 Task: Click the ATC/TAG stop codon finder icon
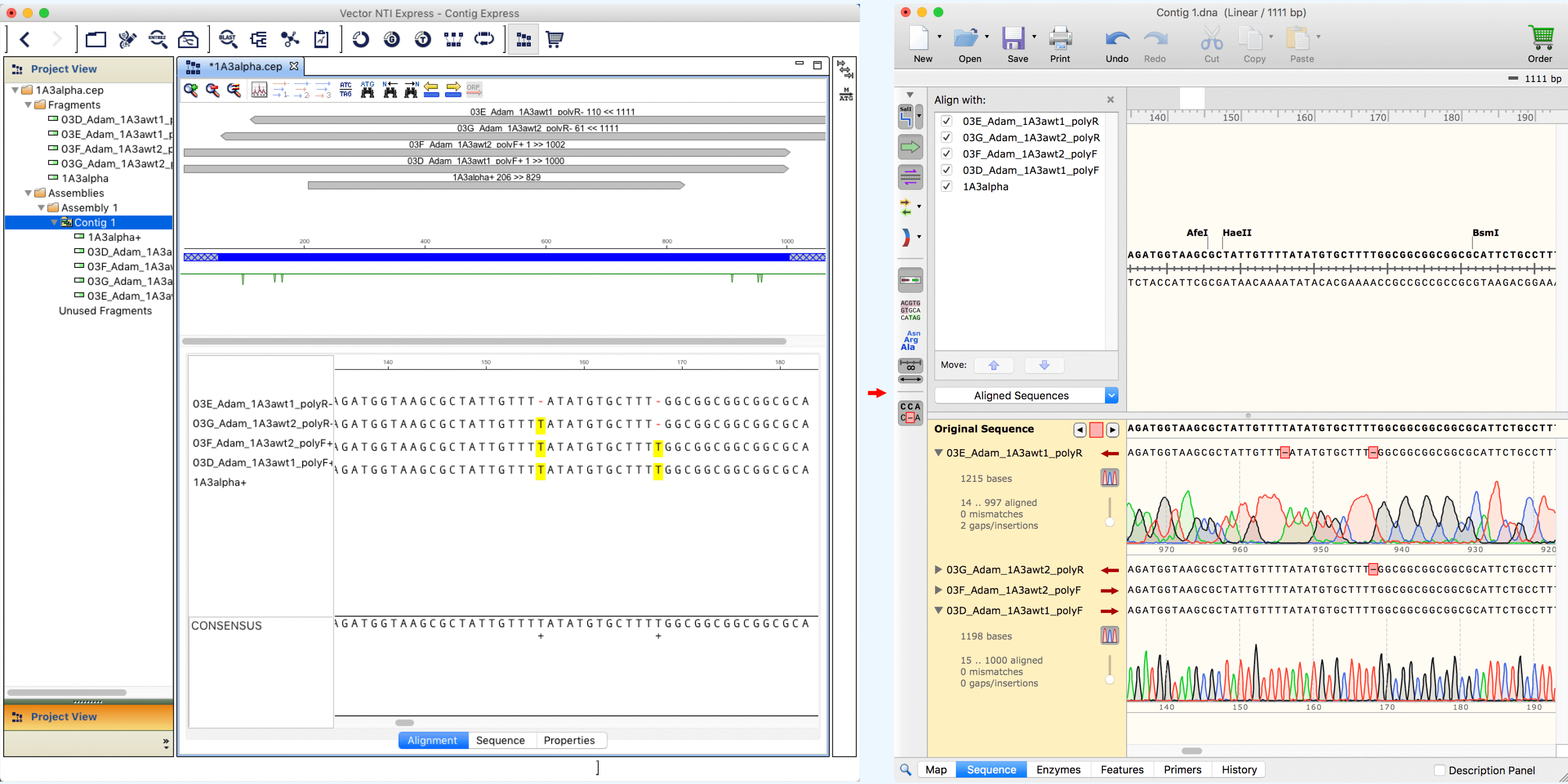[x=345, y=89]
